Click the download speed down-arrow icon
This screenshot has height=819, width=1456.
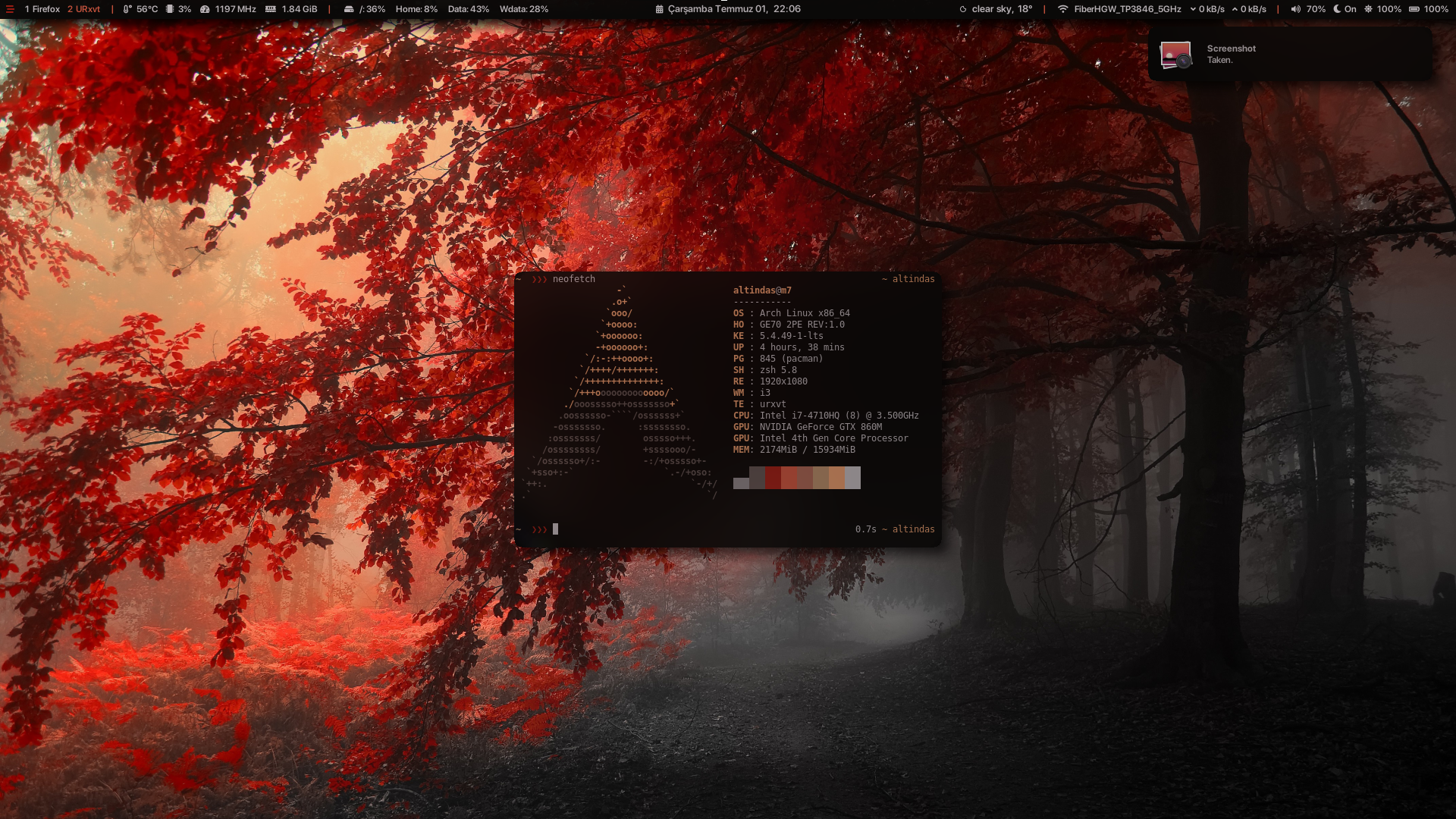tap(1193, 9)
